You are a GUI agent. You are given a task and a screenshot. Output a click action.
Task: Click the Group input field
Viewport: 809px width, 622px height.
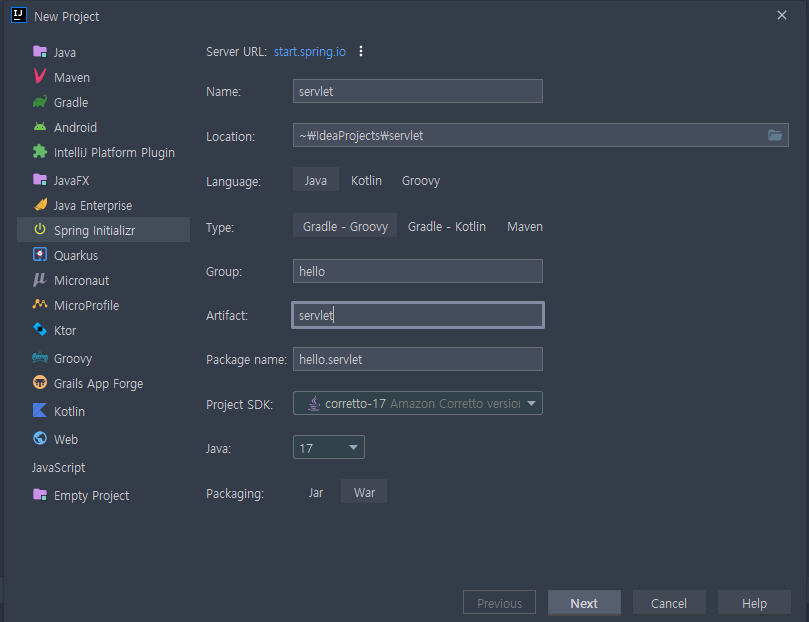(x=417, y=271)
